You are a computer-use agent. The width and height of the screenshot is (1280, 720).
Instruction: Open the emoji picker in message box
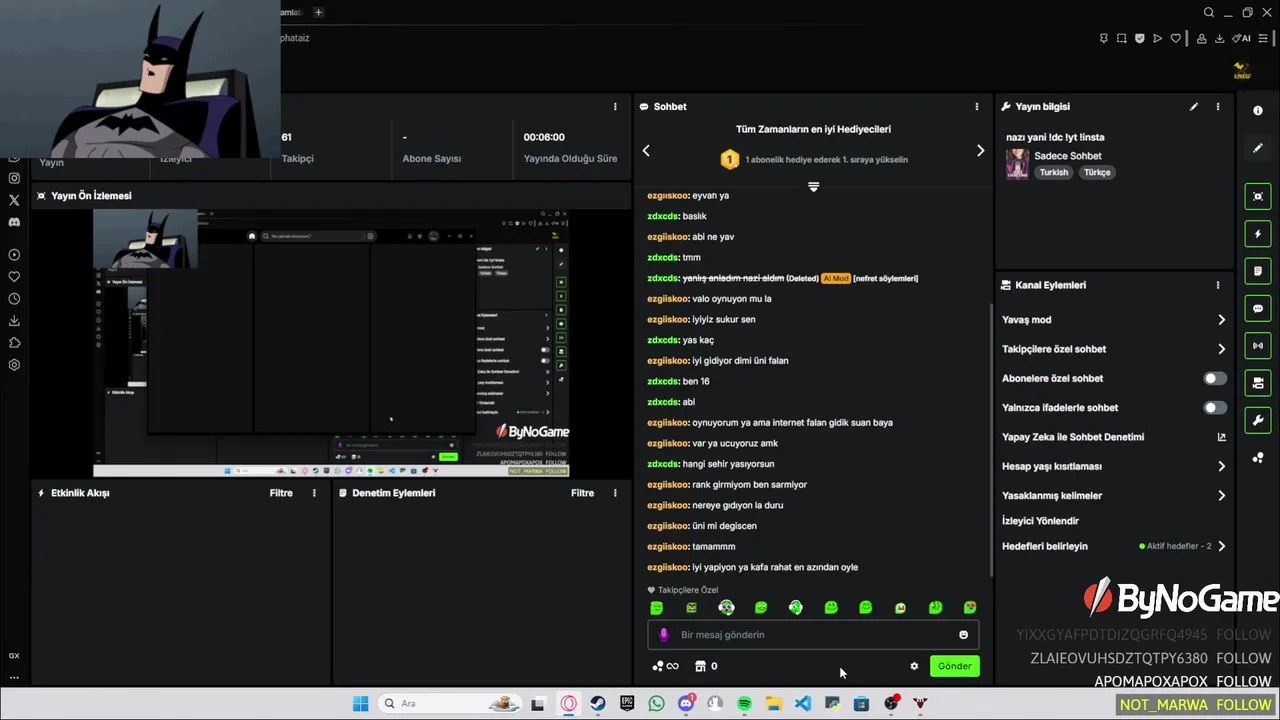pos(963,635)
